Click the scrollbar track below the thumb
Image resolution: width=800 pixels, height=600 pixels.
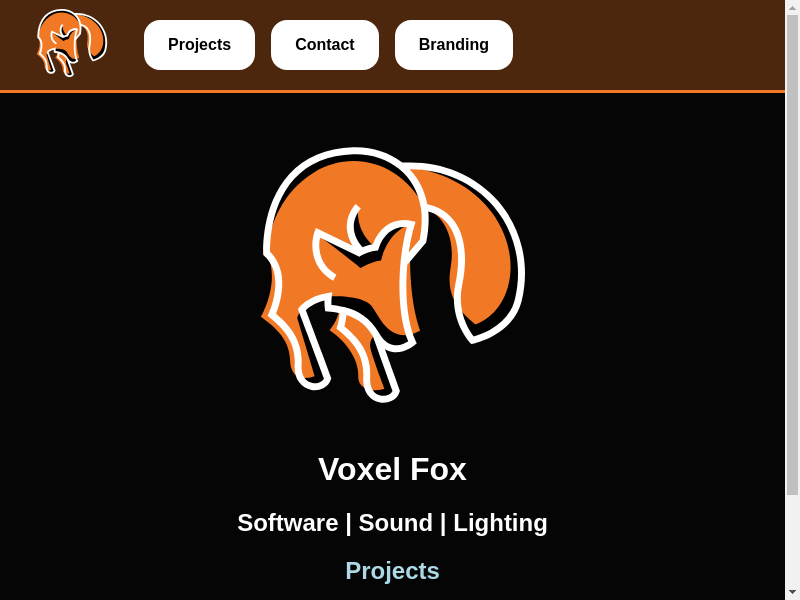792,541
